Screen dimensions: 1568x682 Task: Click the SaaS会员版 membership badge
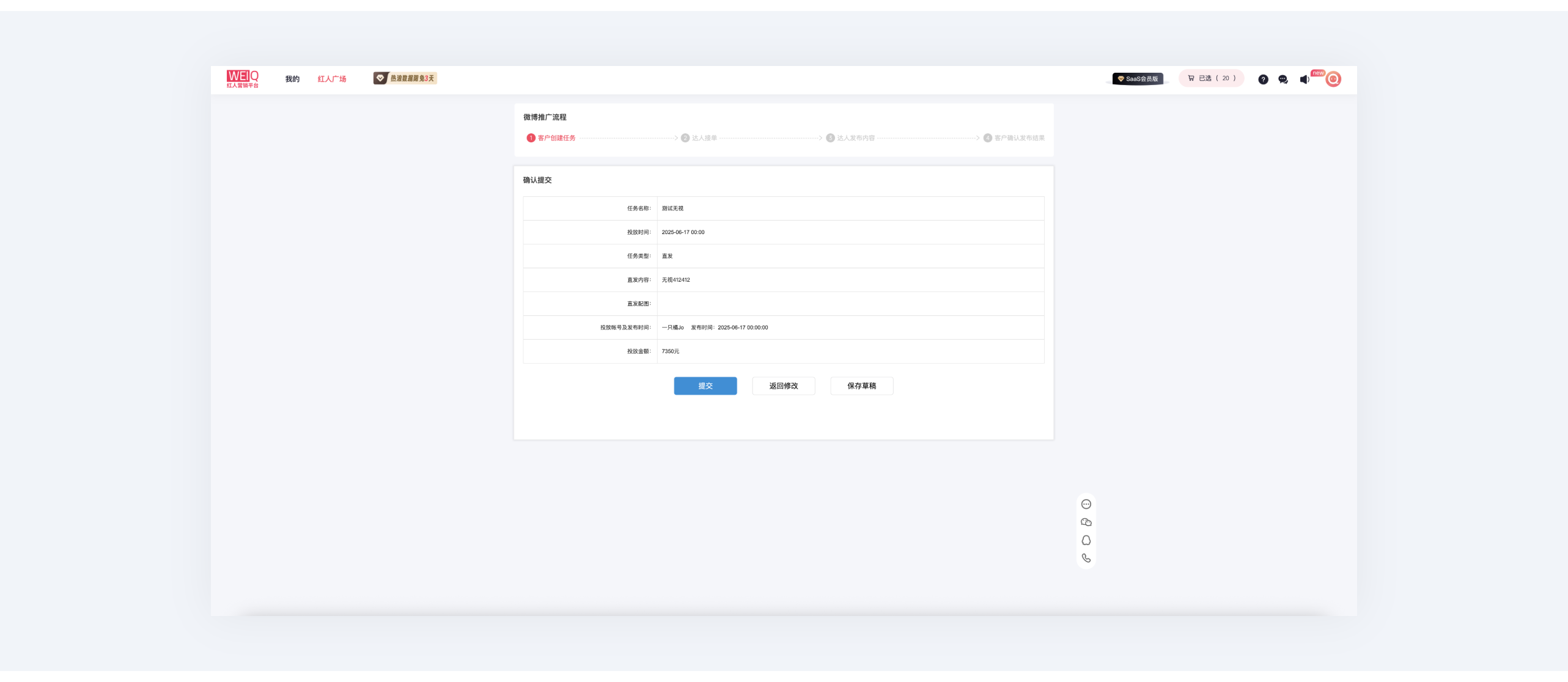click(x=1138, y=79)
